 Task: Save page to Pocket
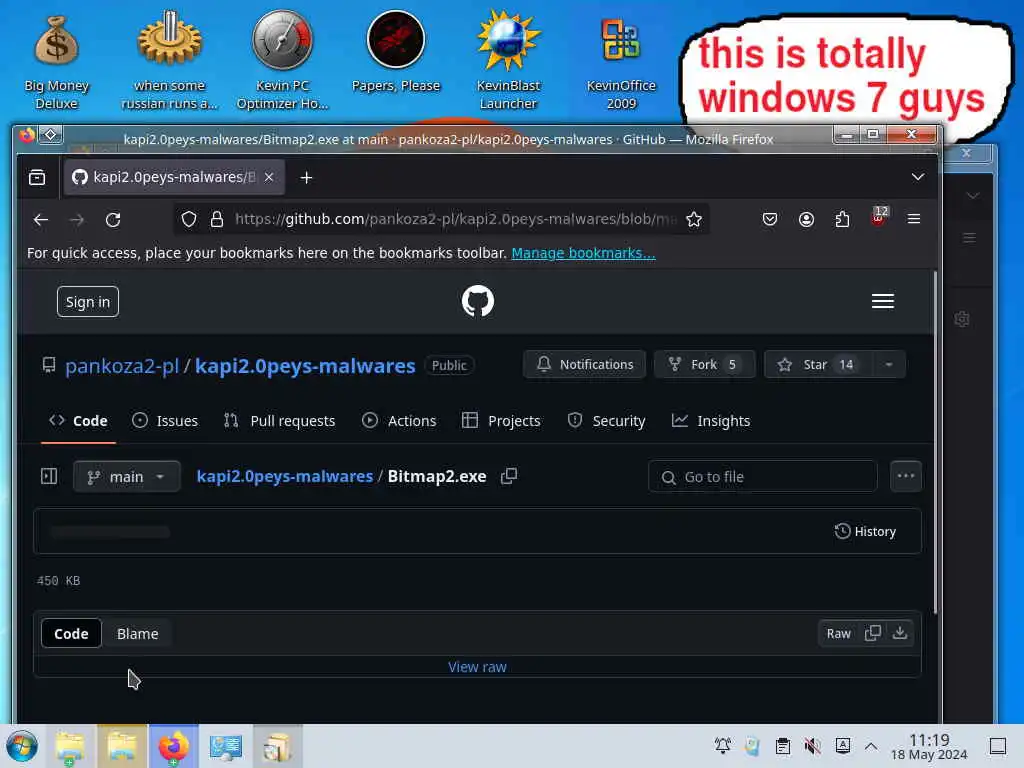(770, 219)
